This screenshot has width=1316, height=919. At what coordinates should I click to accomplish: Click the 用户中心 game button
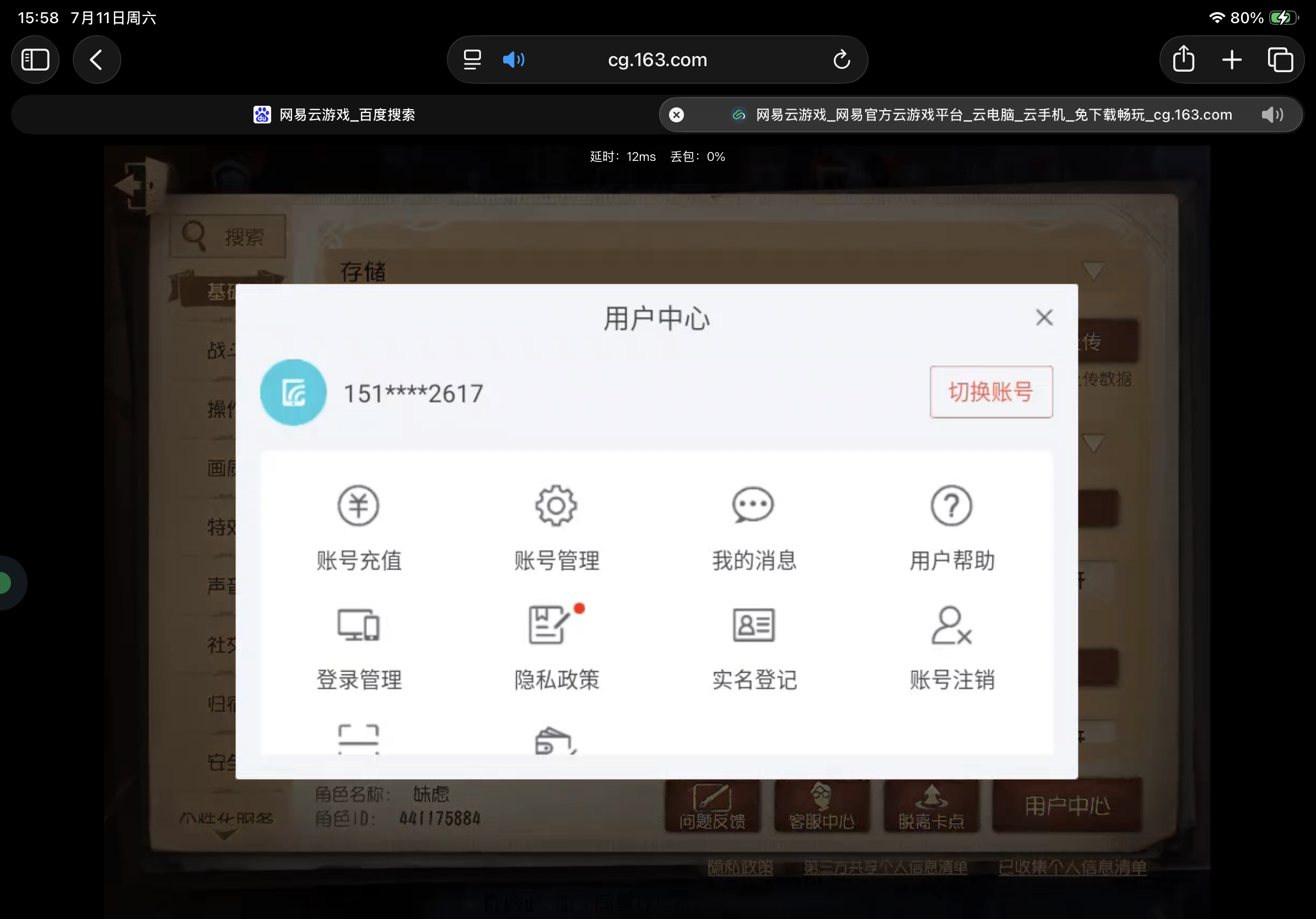pos(1067,806)
